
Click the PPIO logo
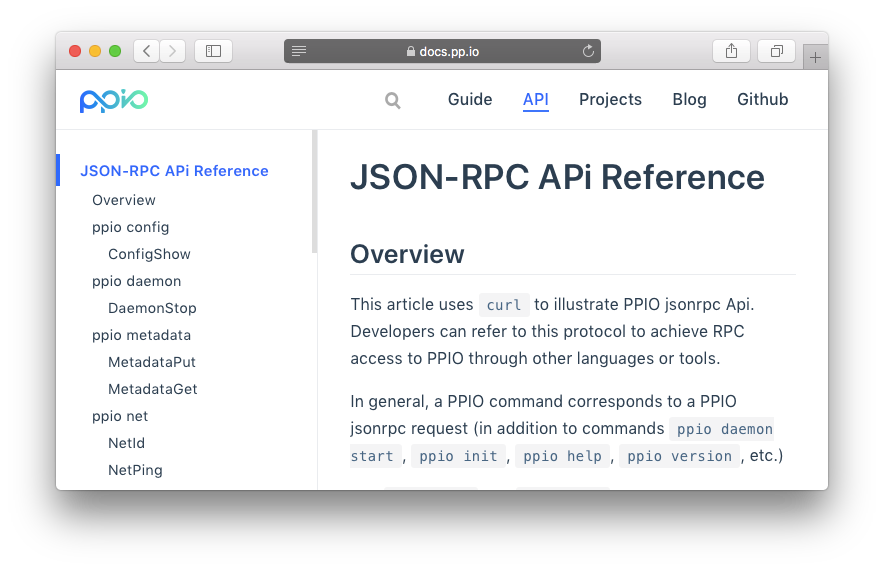point(114,100)
